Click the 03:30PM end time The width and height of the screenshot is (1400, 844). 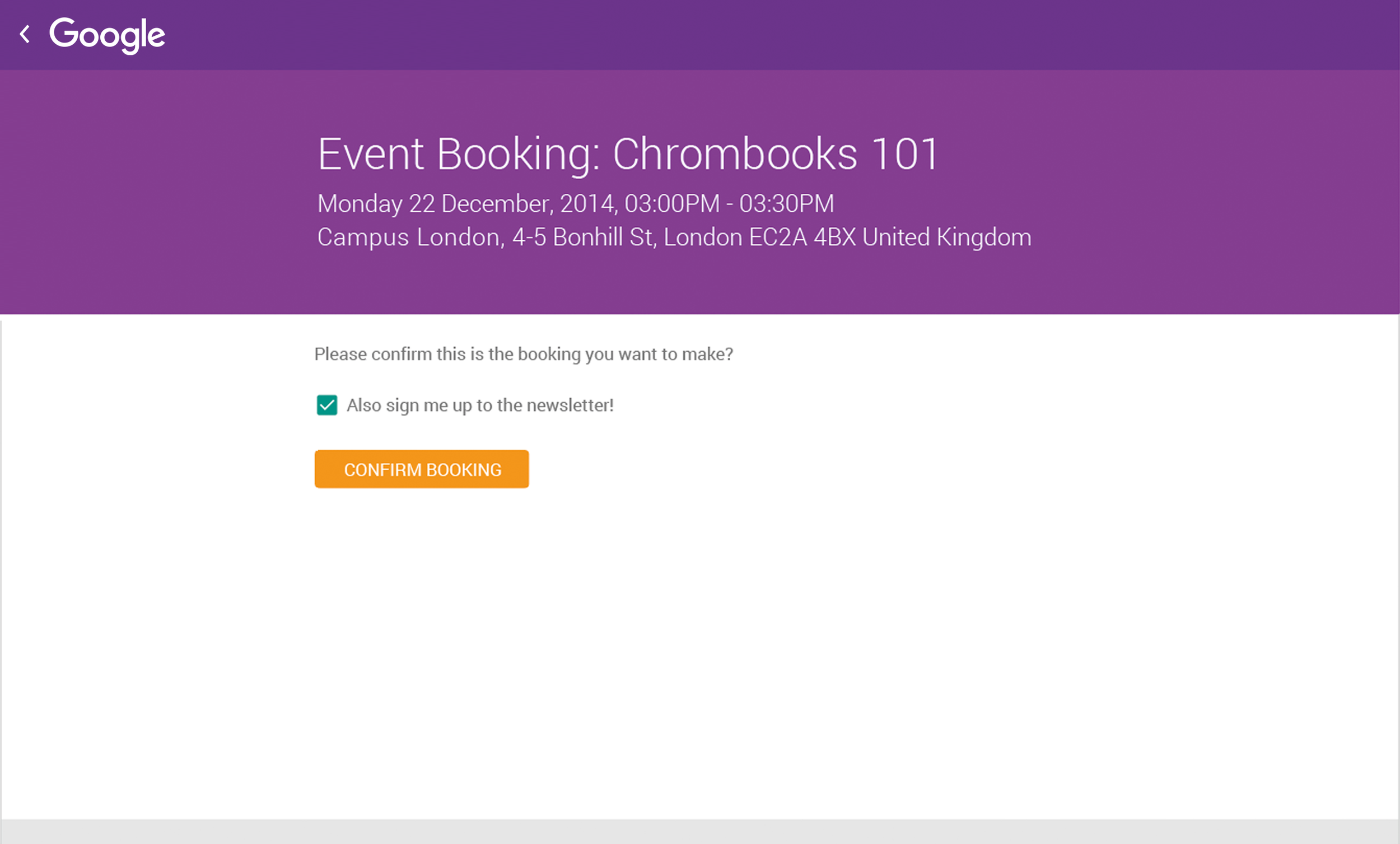pos(786,203)
